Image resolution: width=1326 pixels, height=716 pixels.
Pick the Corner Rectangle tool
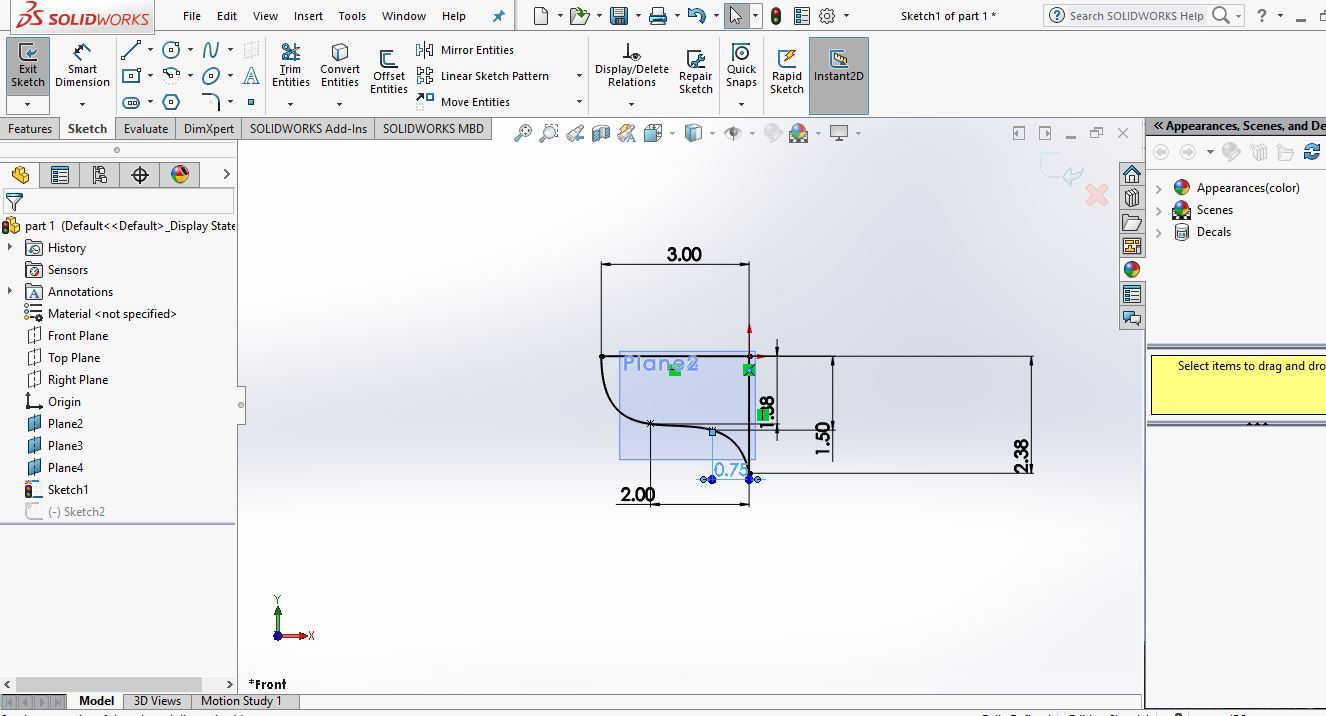(x=131, y=76)
